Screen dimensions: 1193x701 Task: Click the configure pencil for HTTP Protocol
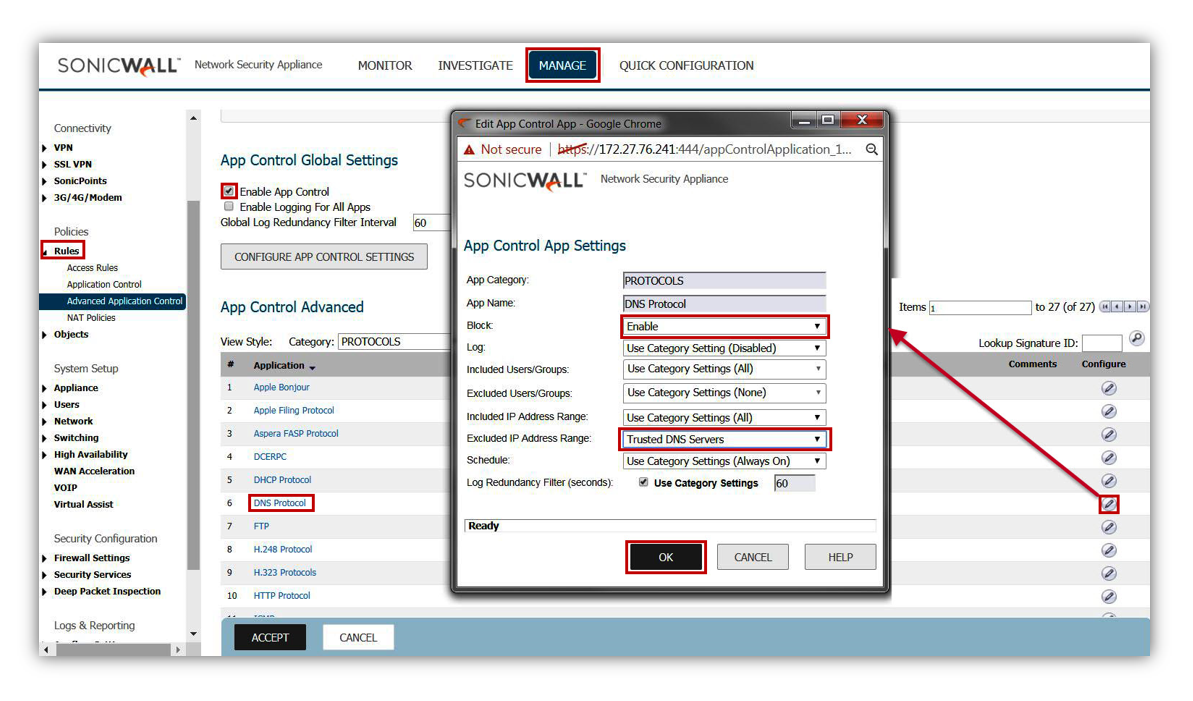pos(1109,597)
